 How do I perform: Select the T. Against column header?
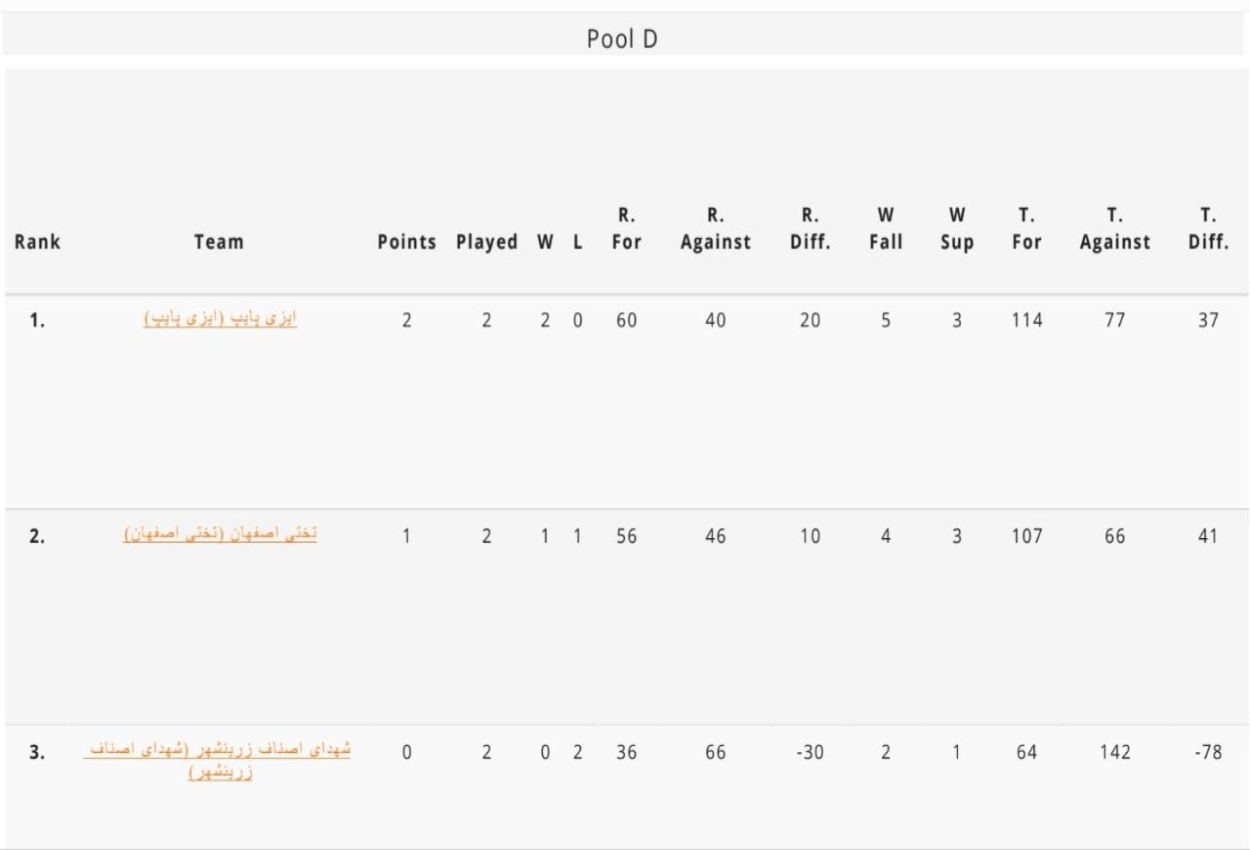[x=1115, y=228]
